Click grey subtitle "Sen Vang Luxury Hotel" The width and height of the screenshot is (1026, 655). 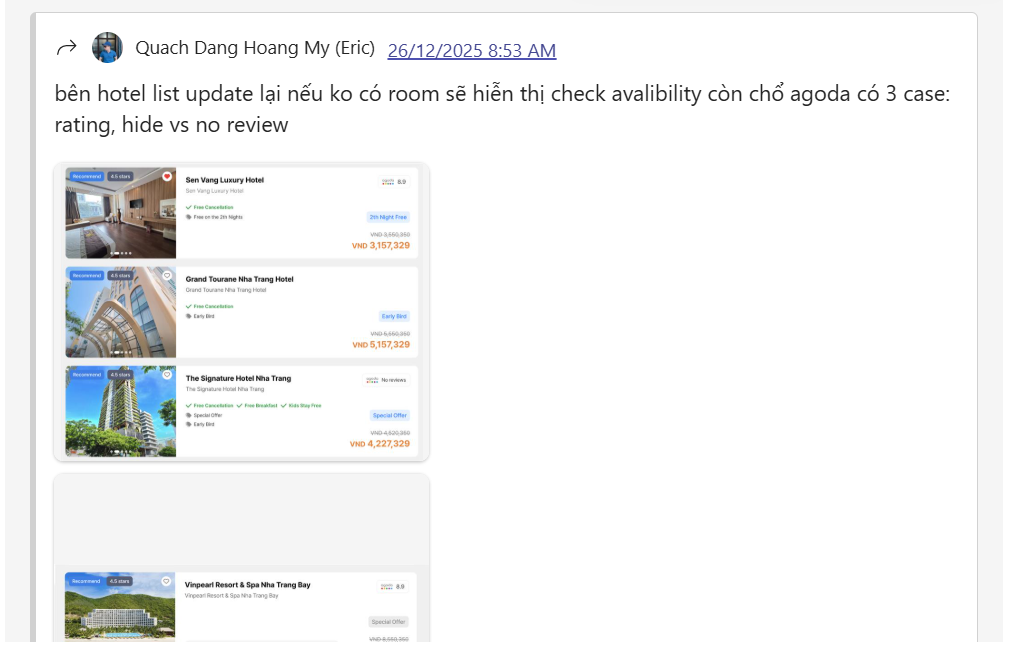coord(215,191)
